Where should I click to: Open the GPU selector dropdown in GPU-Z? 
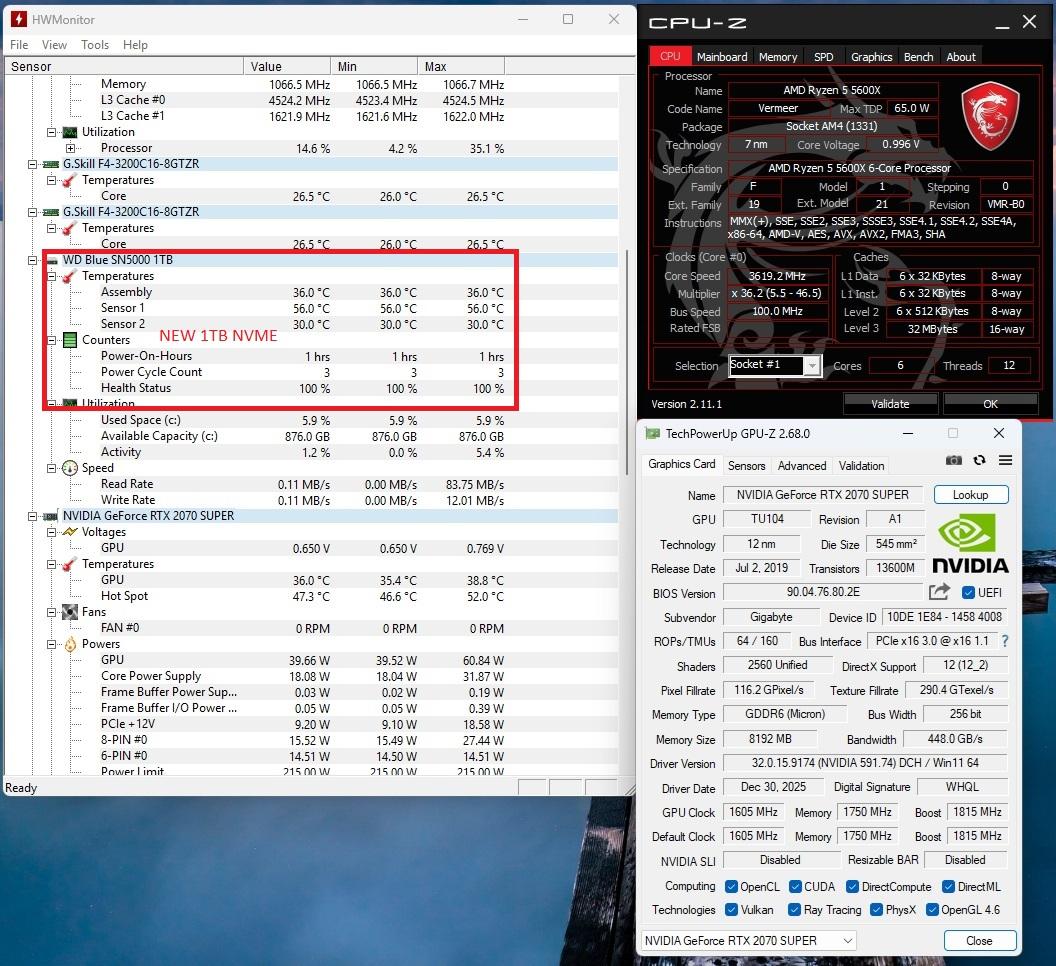[748, 940]
